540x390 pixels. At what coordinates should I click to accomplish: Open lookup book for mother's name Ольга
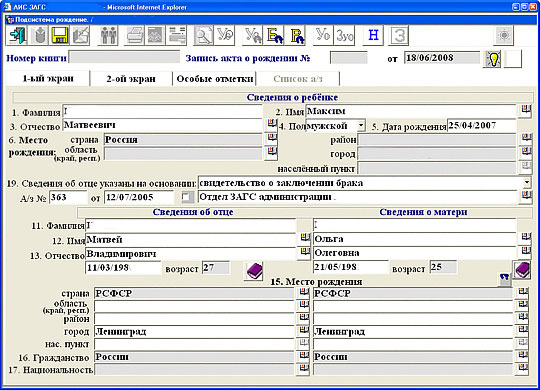tap(526, 238)
